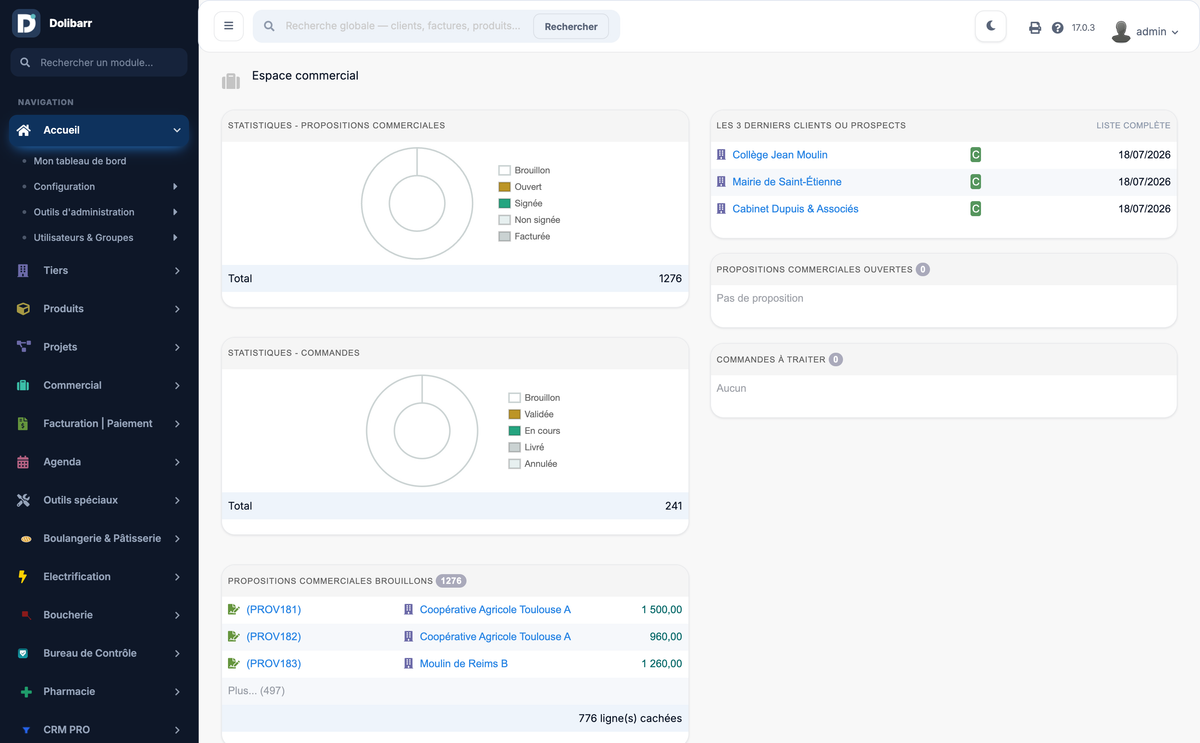Open Mairie de Saint-Étienne customer link

tap(787, 182)
